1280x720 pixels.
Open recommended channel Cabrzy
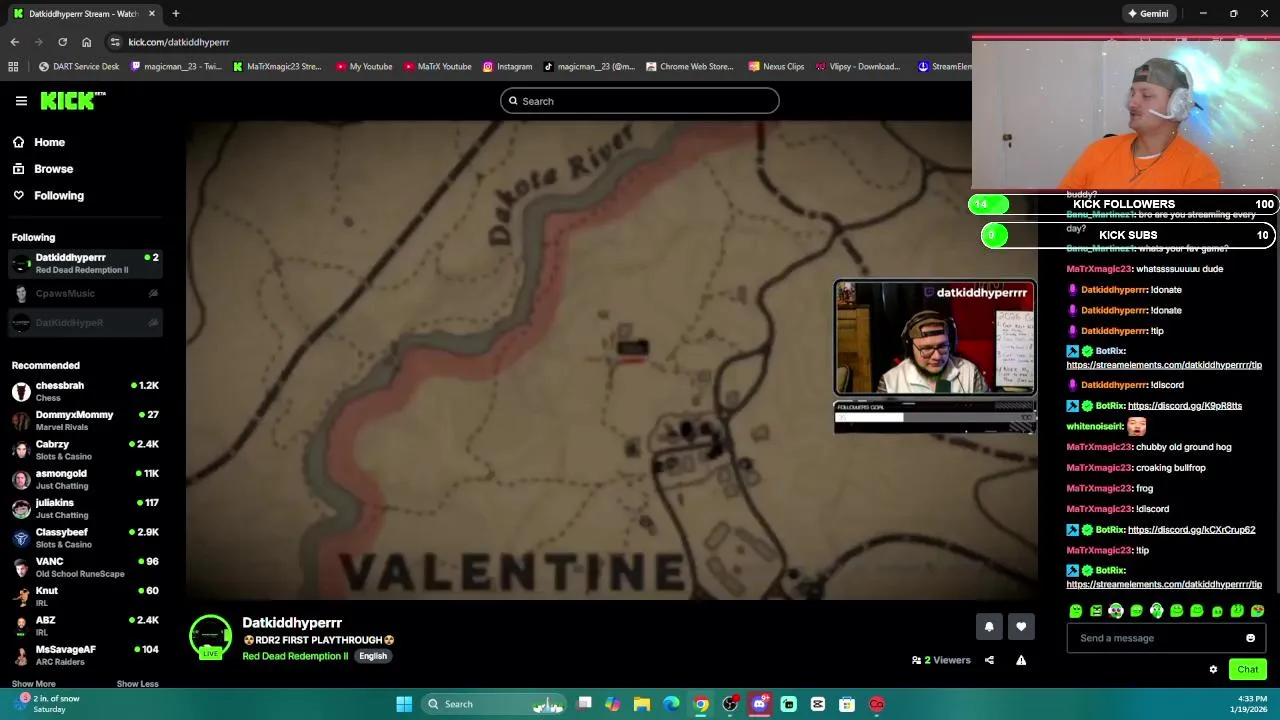pyautogui.click(x=85, y=450)
